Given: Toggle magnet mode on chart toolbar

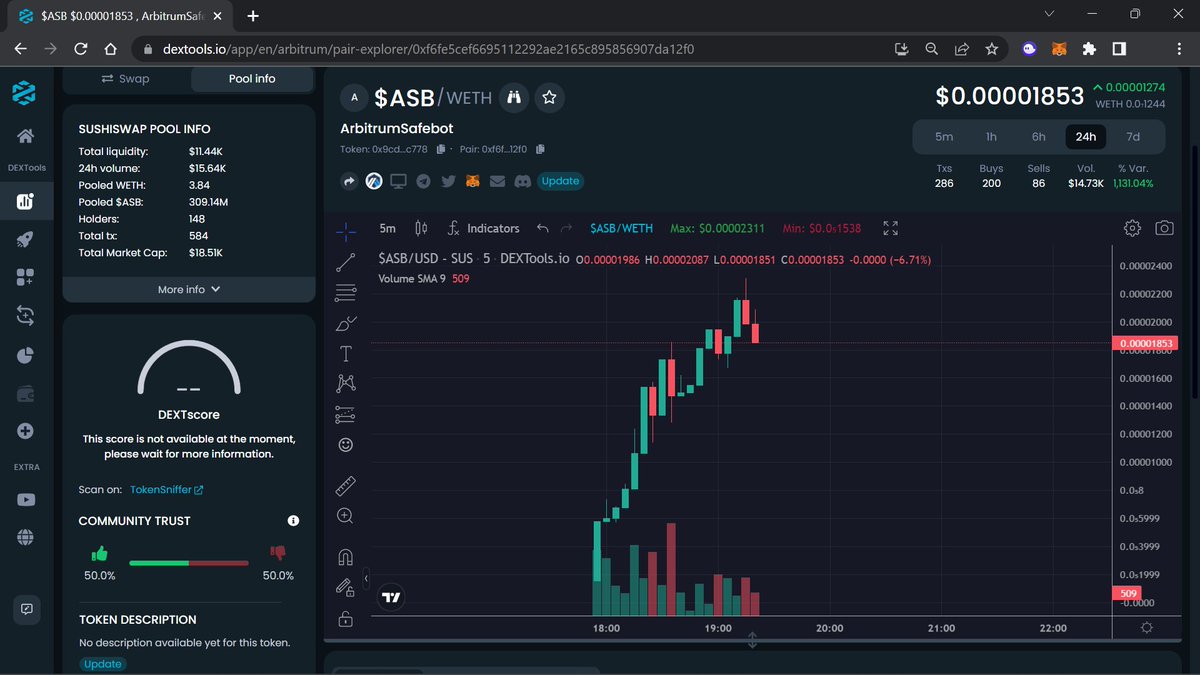Looking at the screenshot, I should (346, 557).
